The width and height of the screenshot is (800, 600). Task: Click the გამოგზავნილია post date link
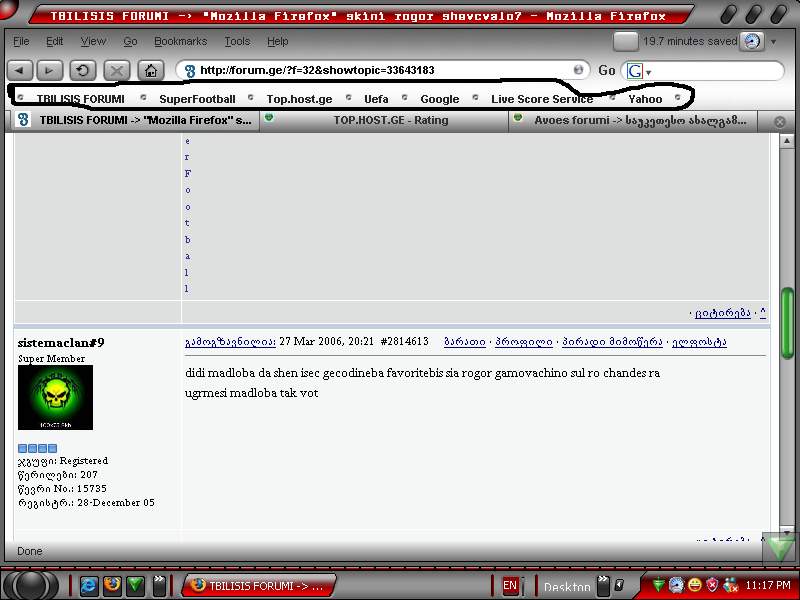(230, 342)
